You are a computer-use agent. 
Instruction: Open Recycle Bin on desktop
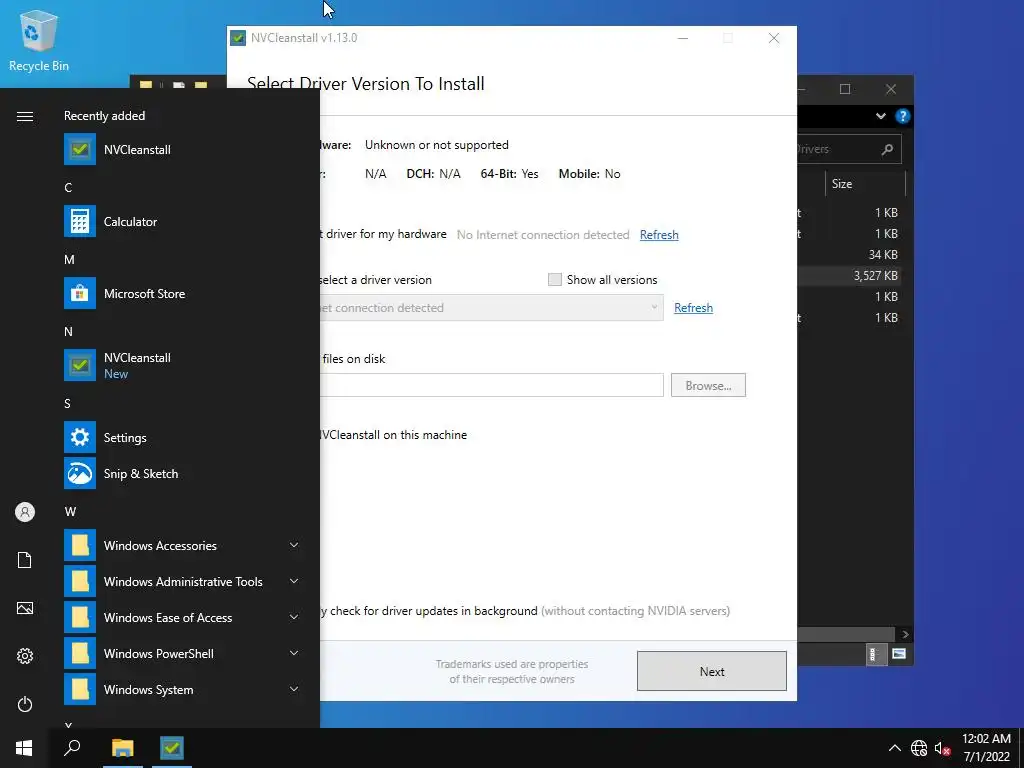pyautogui.click(x=39, y=40)
